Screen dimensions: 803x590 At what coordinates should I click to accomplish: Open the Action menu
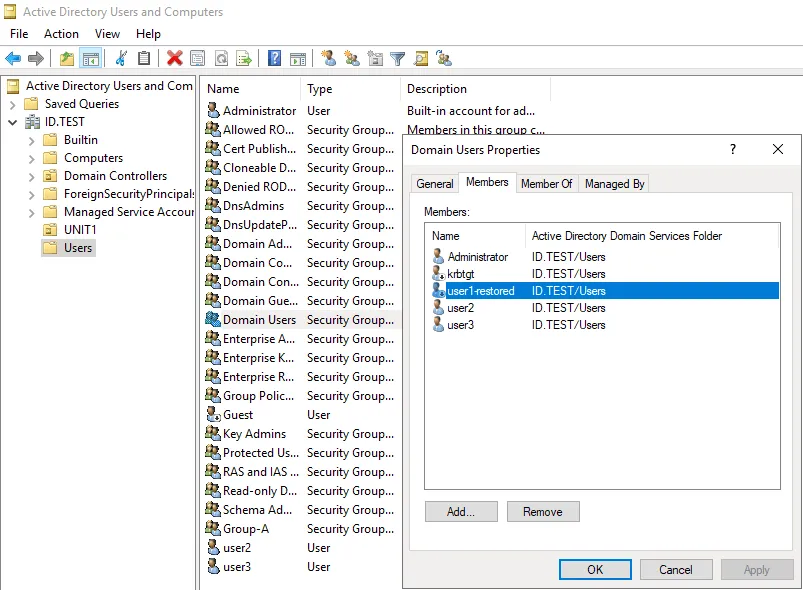click(x=61, y=34)
